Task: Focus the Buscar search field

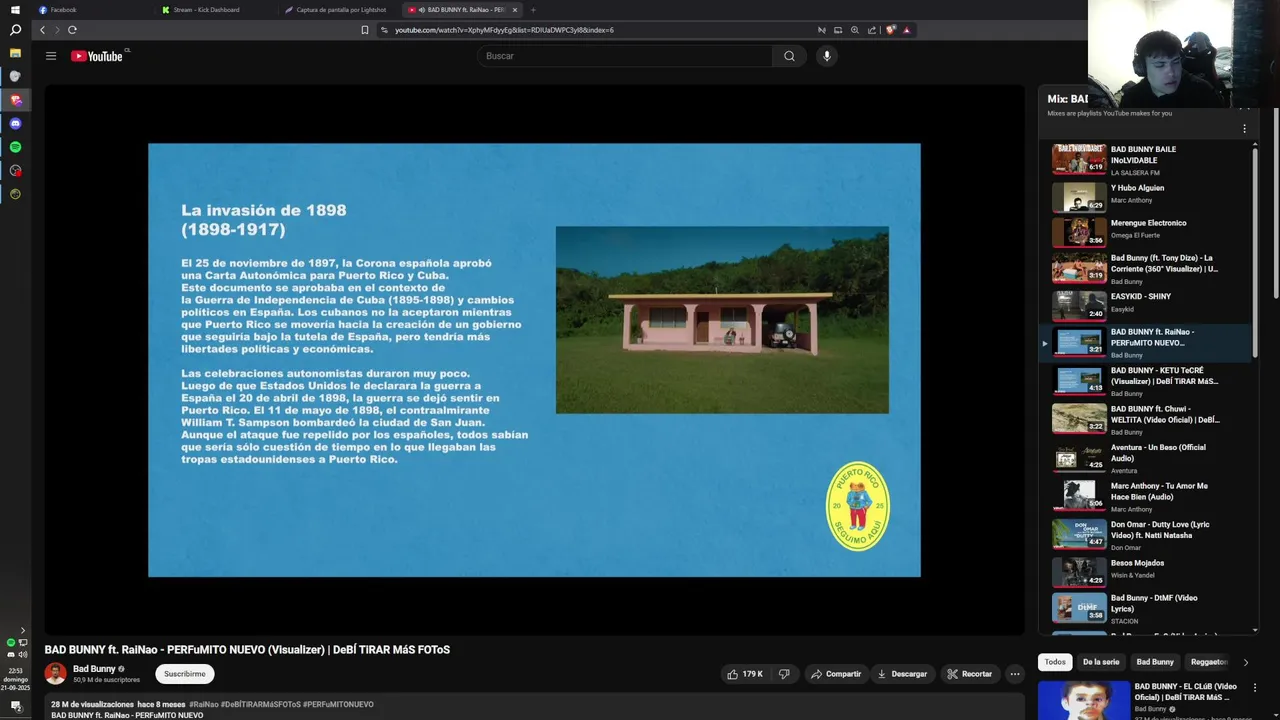Action: click(625, 56)
